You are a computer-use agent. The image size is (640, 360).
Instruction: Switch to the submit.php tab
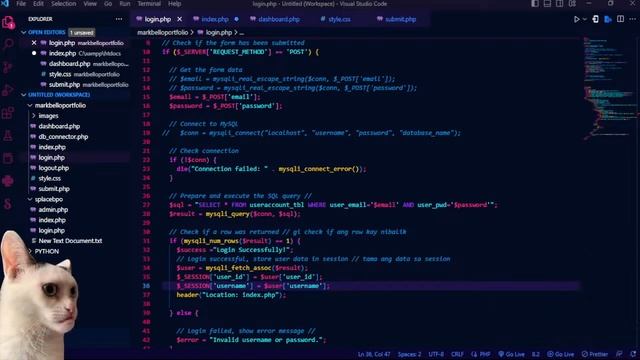click(x=400, y=19)
